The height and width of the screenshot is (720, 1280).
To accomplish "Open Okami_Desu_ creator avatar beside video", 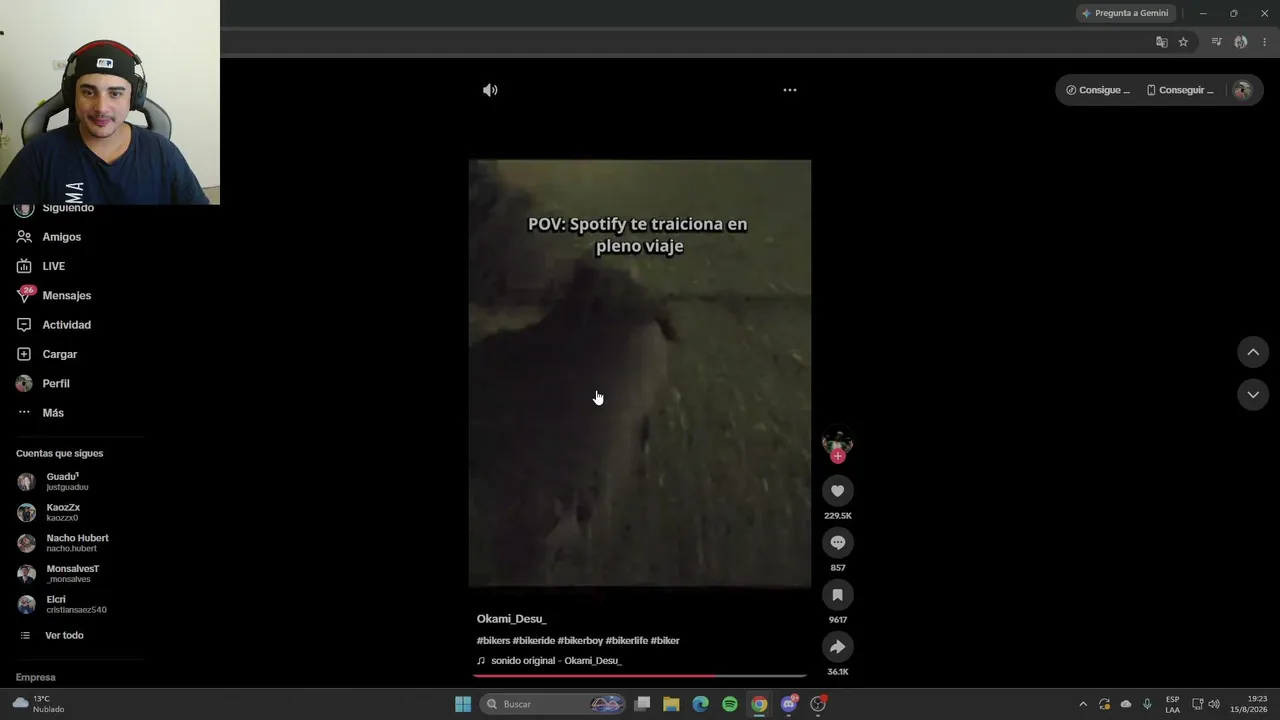I will click(x=837, y=443).
